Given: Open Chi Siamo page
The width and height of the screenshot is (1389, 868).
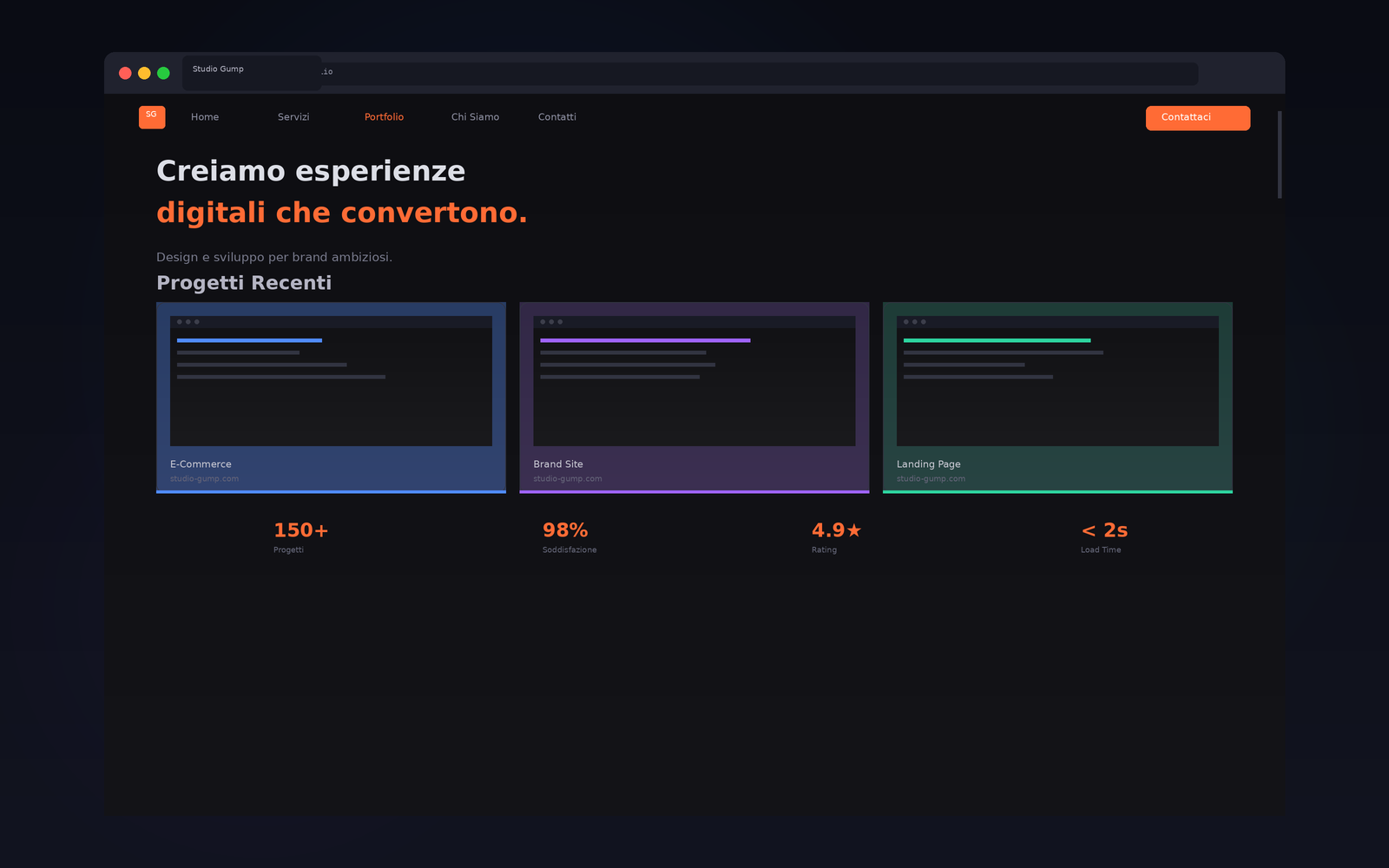Looking at the screenshot, I should pyautogui.click(x=475, y=117).
